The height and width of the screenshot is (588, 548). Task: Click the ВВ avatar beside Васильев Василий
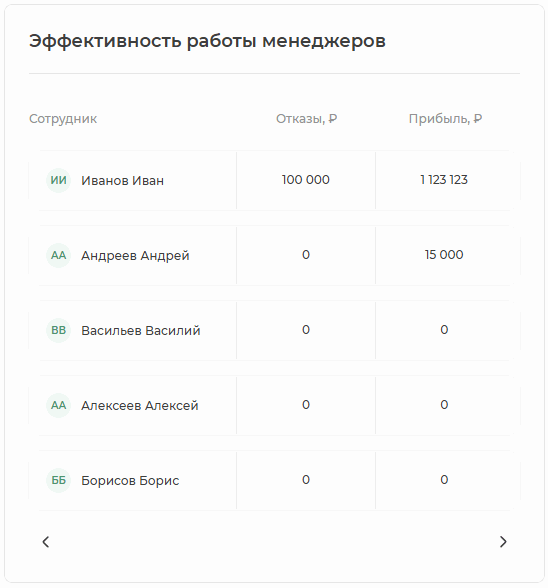pos(58,330)
